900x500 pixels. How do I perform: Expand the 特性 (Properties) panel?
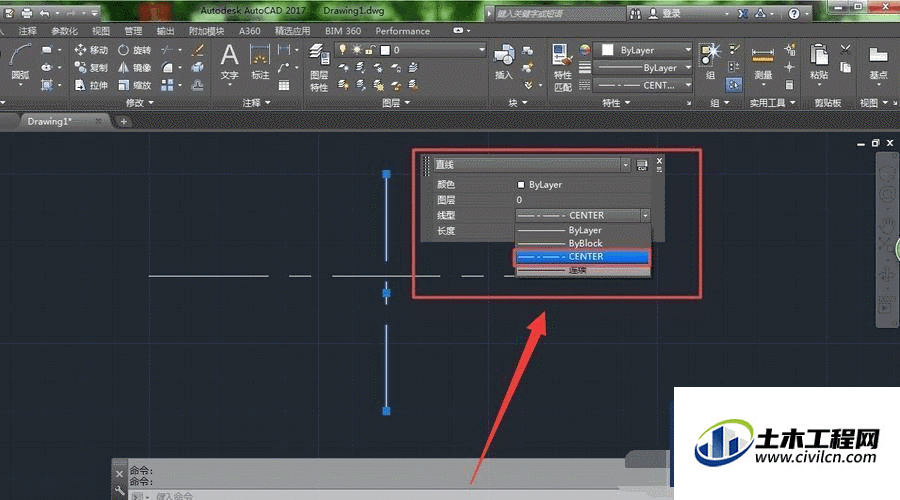[x=616, y=103]
